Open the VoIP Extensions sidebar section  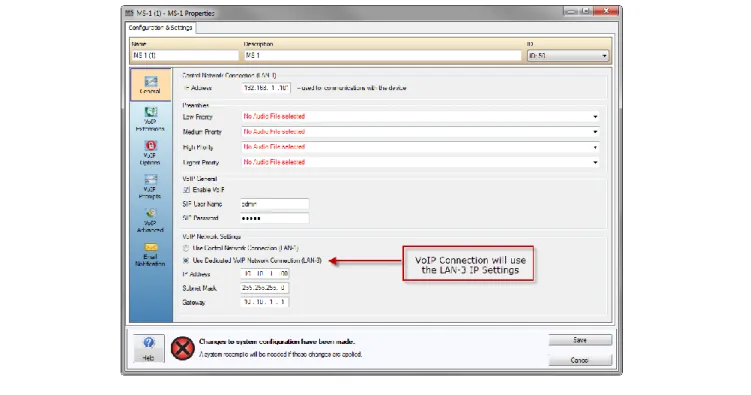150,119
